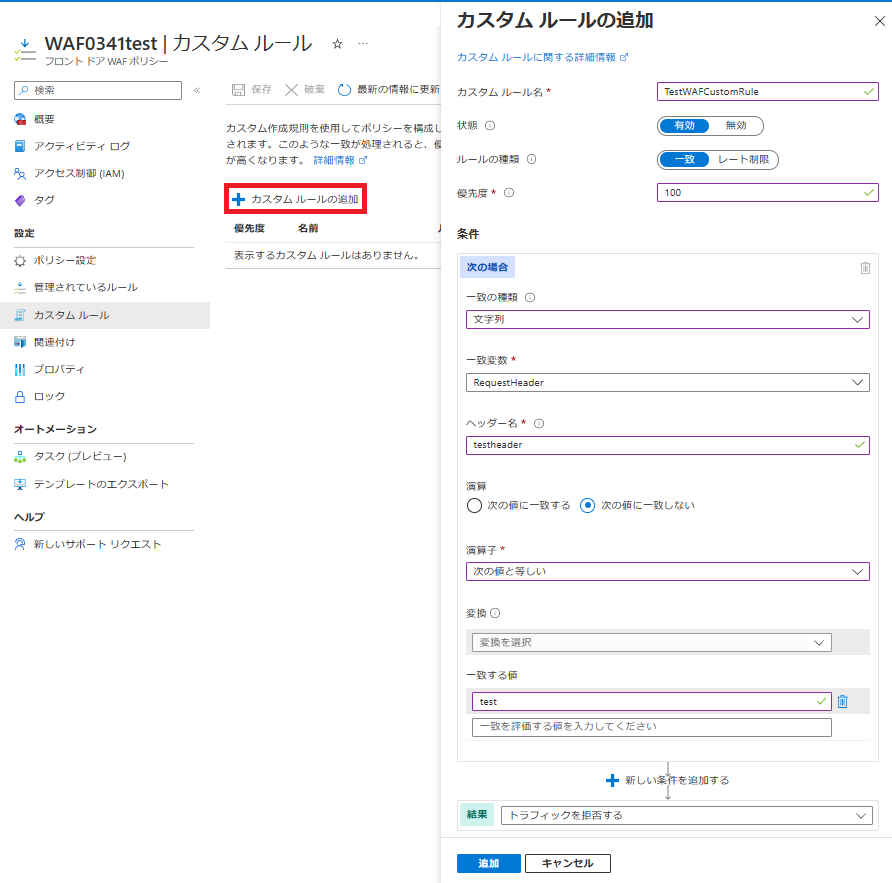892x883 pixels.
Task: Open the 結果 action dropdown
Action: coord(687,814)
